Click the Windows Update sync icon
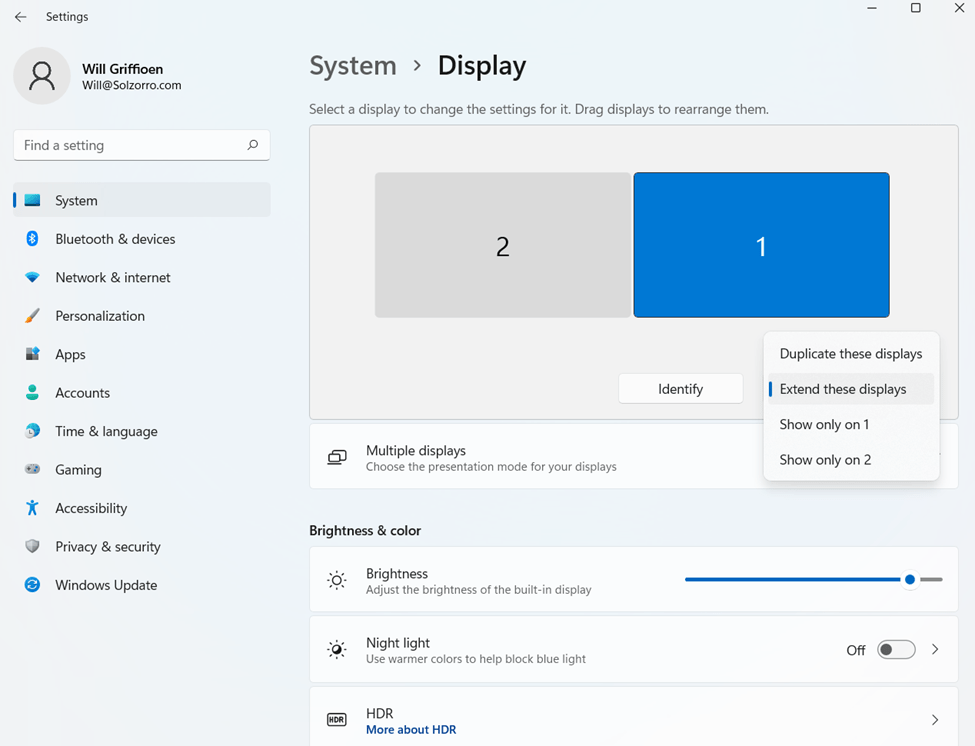 point(32,585)
